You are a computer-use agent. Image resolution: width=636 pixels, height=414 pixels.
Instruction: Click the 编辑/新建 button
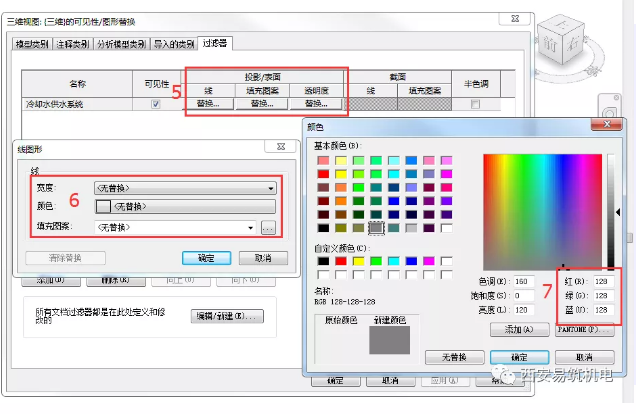[227, 316]
